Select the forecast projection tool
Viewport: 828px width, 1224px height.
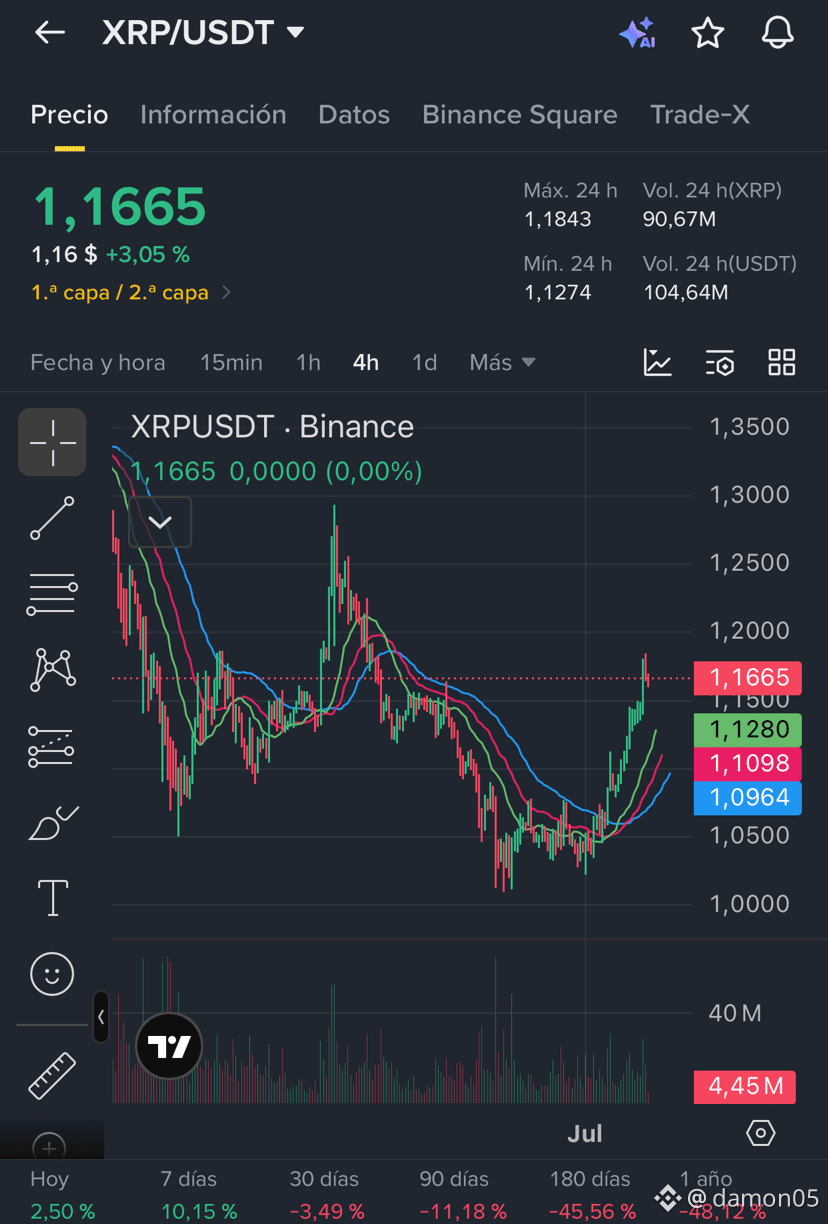coord(52,746)
